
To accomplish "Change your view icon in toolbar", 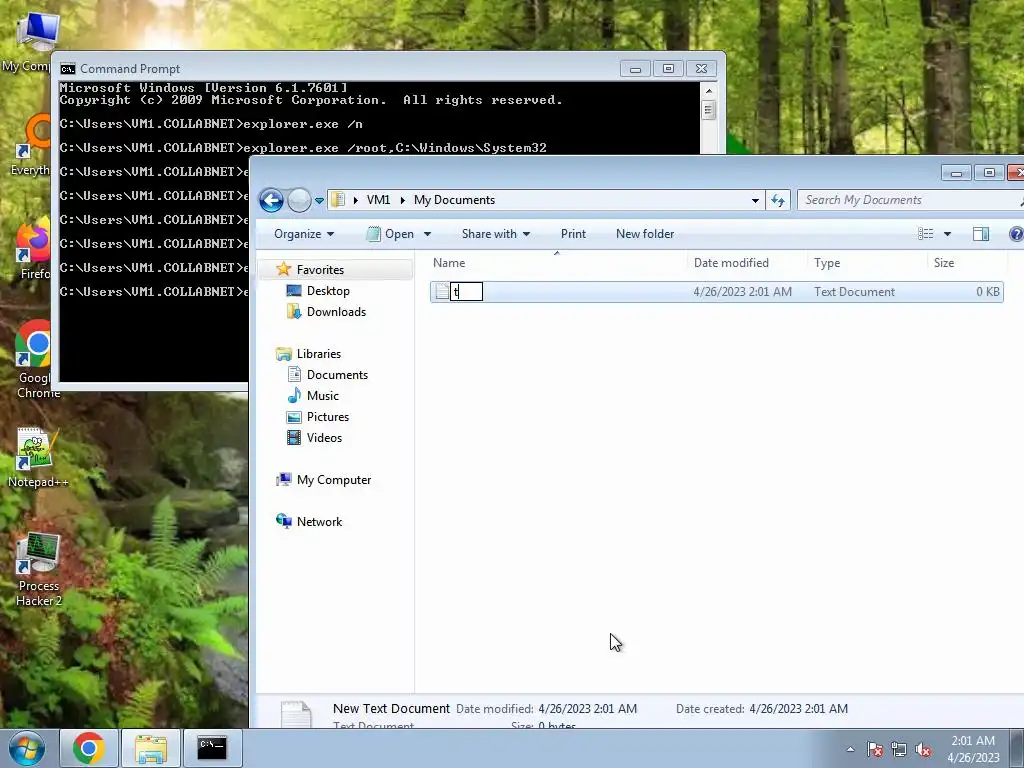I will pyautogui.click(x=925, y=234).
